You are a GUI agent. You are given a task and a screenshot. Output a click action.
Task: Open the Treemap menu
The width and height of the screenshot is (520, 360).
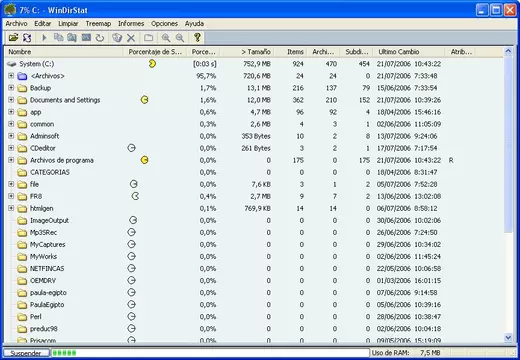click(x=98, y=24)
